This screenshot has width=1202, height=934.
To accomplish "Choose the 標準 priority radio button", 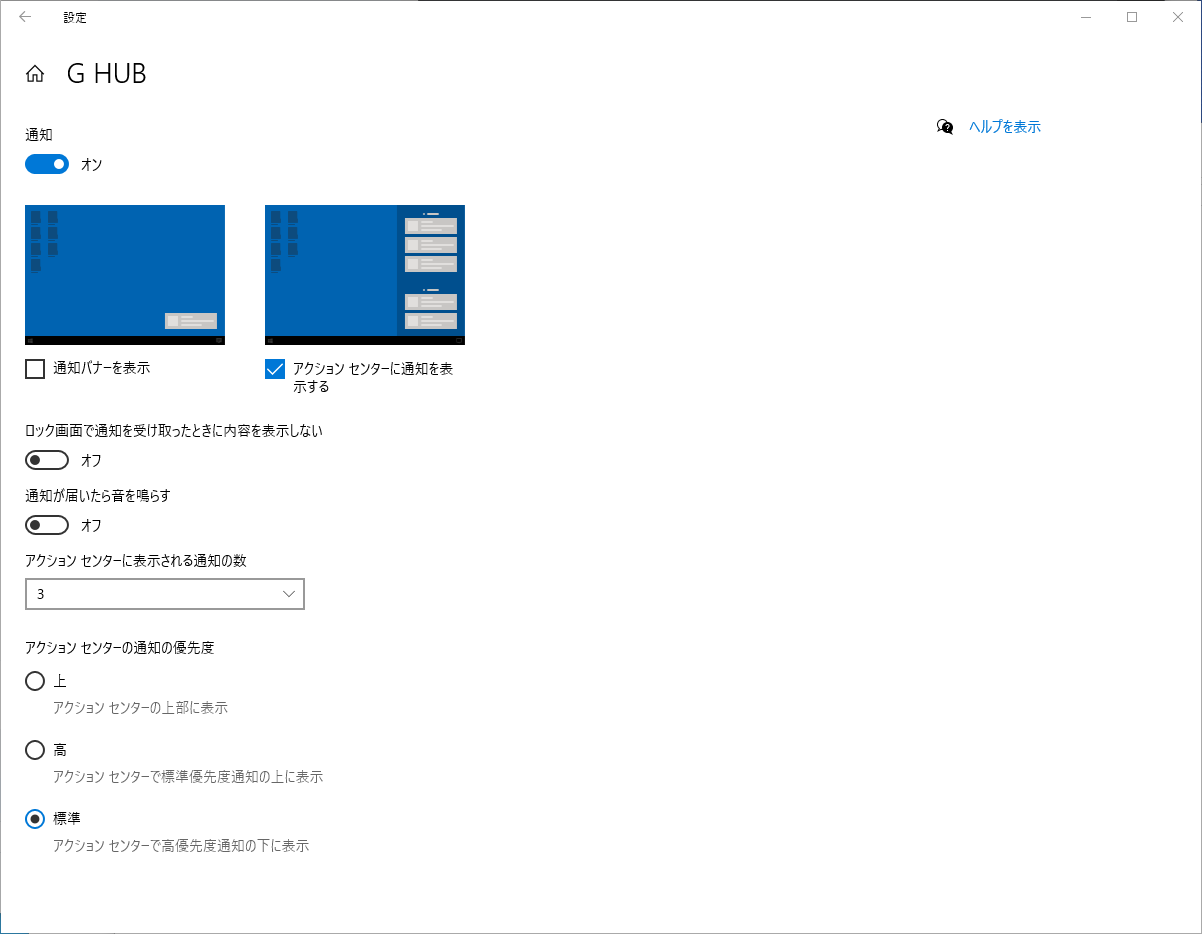I will [x=35, y=819].
